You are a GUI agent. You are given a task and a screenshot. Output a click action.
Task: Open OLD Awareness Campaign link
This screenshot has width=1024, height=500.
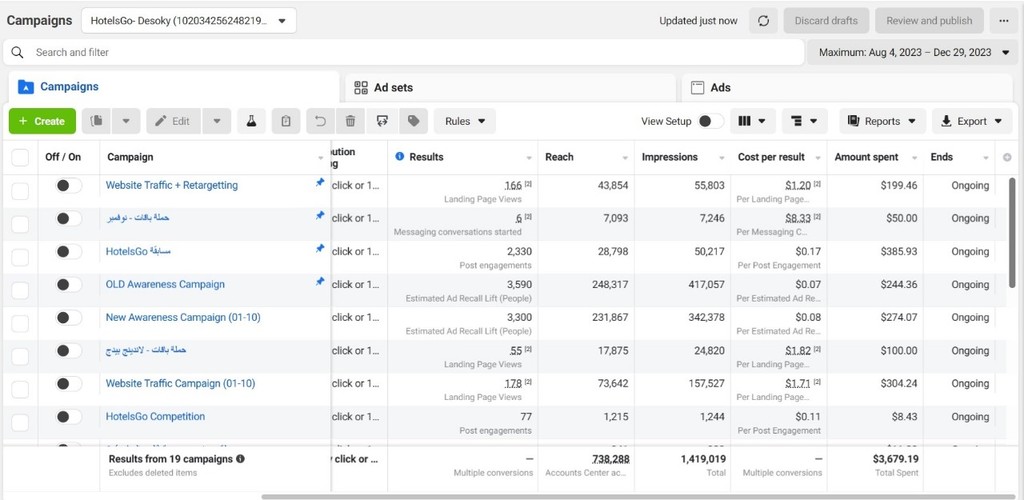click(165, 285)
